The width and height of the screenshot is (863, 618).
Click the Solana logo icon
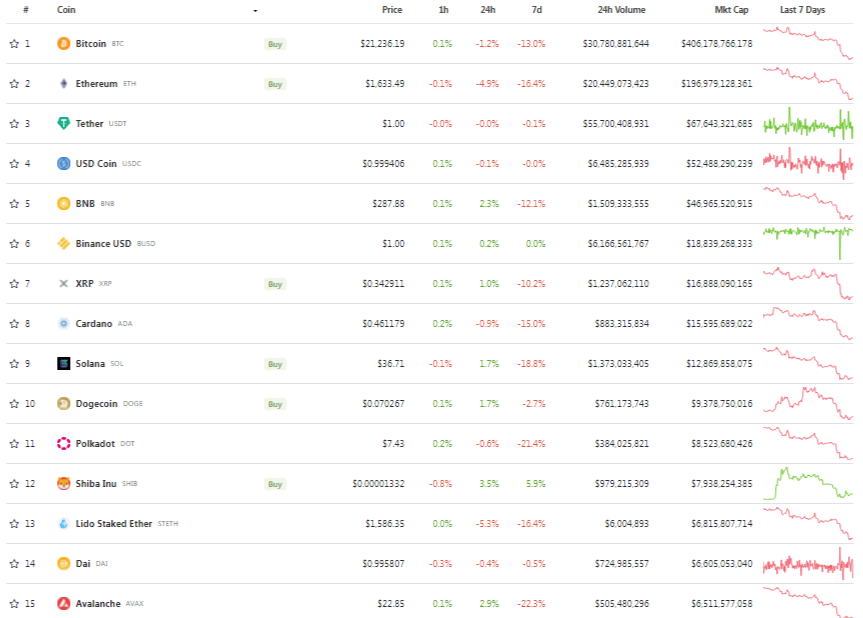[x=64, y=364]
